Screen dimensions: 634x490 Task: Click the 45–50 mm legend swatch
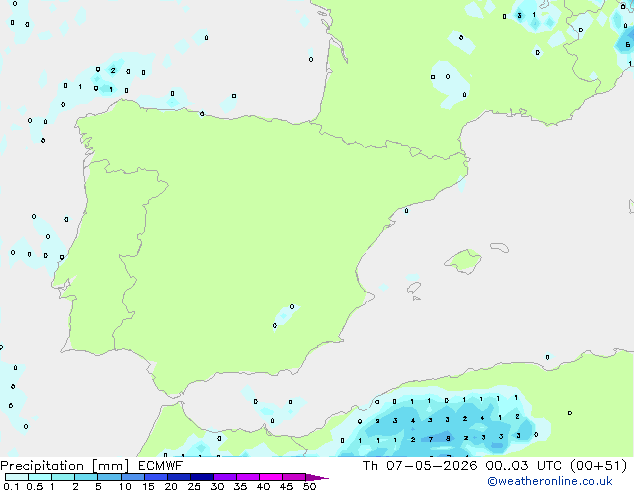tap(294, 477)
